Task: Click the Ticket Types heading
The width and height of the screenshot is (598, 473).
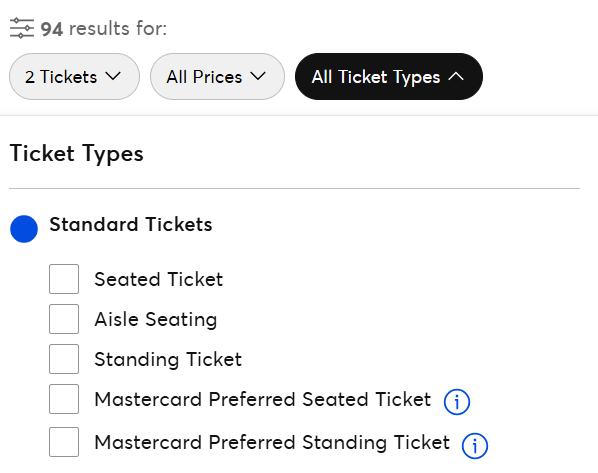Action: [x=77, y=154]
